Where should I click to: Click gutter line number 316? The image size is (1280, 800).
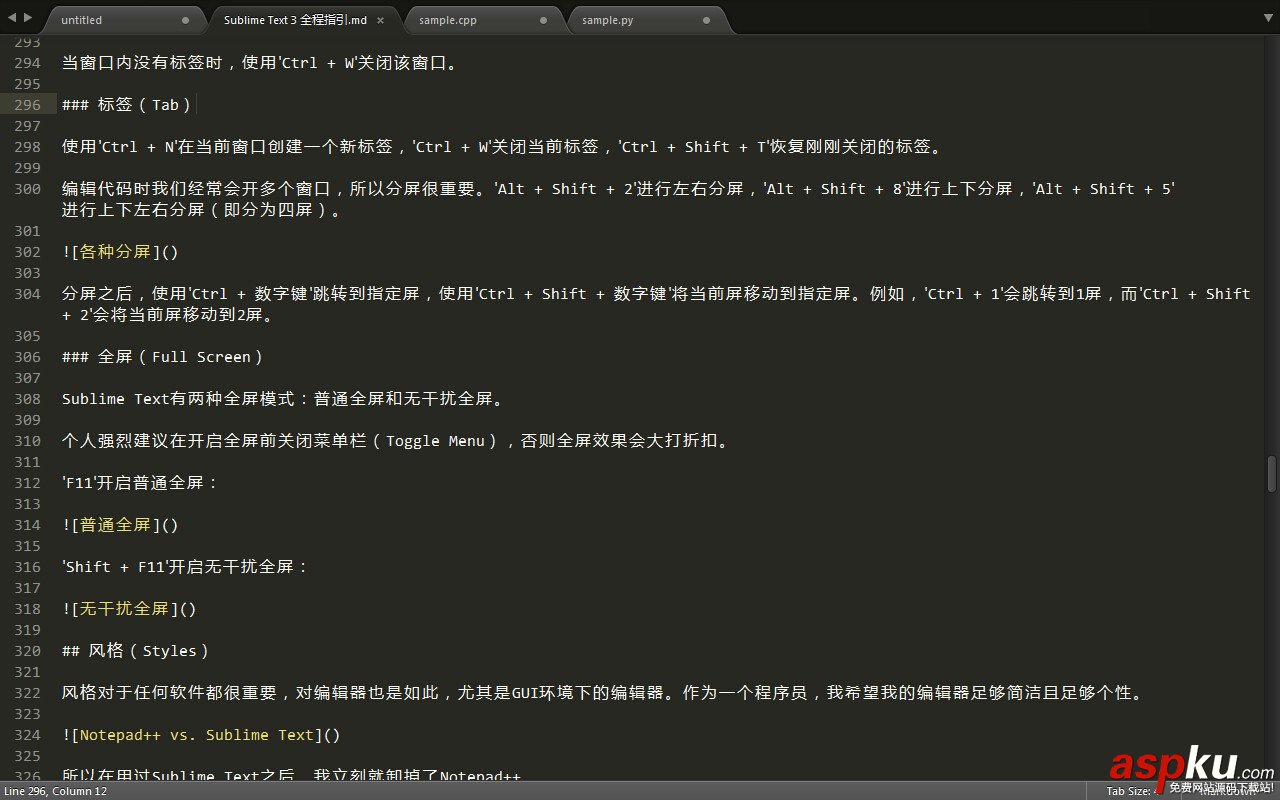point(27,567)
